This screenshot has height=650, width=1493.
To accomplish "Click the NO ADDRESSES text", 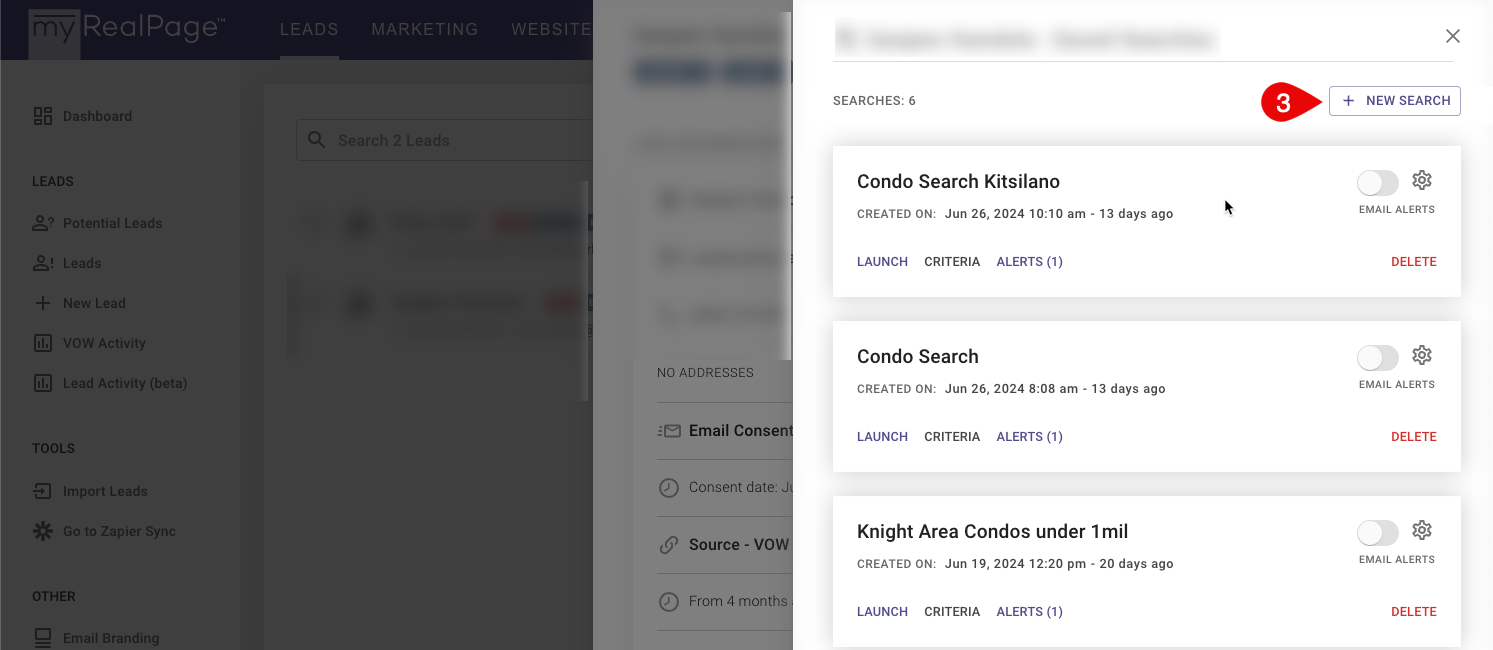I will pyautogui.click(x=705, y=373).
